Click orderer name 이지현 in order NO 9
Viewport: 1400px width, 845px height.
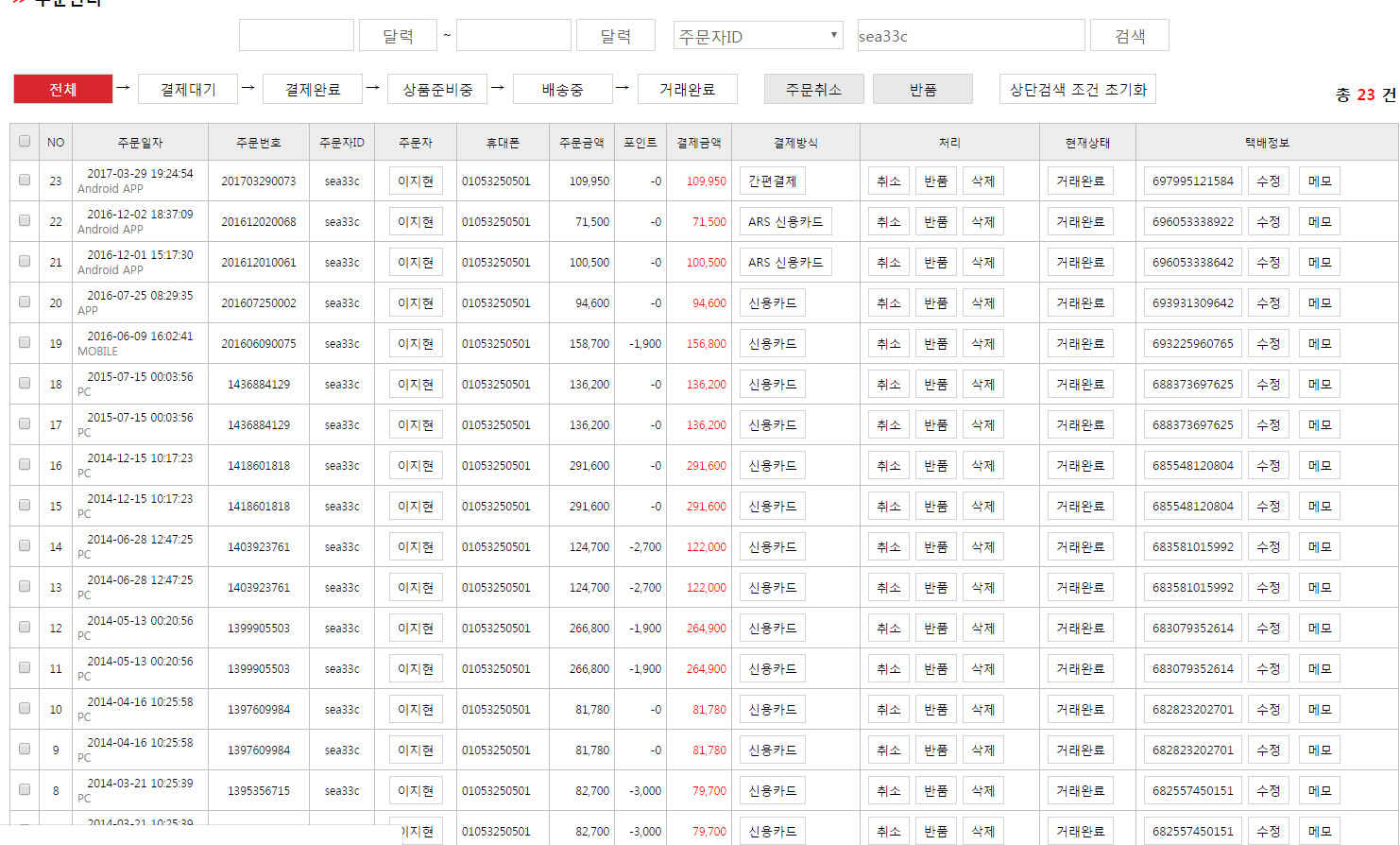[416, 750]
